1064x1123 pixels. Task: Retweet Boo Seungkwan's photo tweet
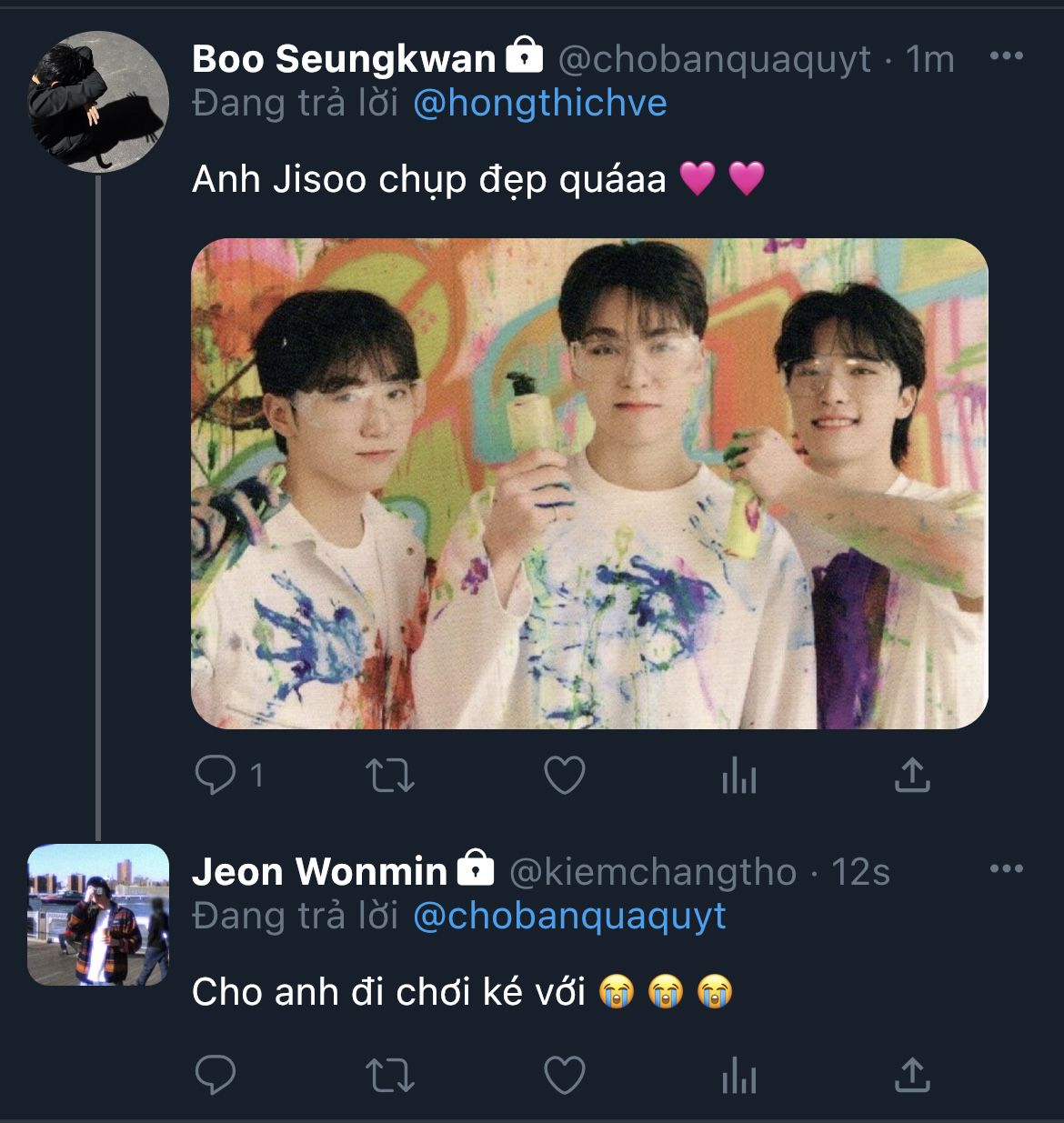pyautogui.click(x=390, y=776)
